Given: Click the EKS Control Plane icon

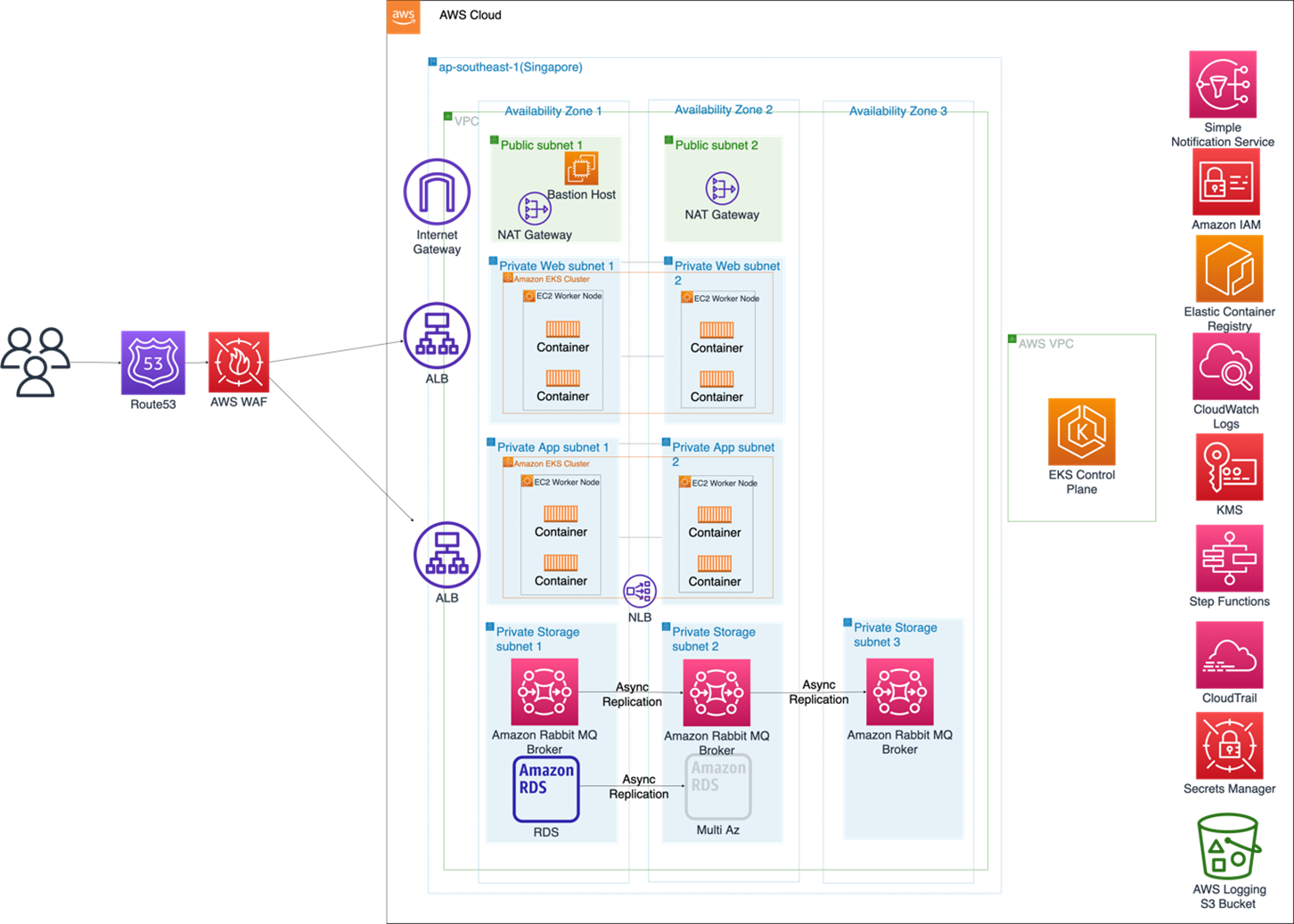Looking at the screenshot, I should point(1082,432).
